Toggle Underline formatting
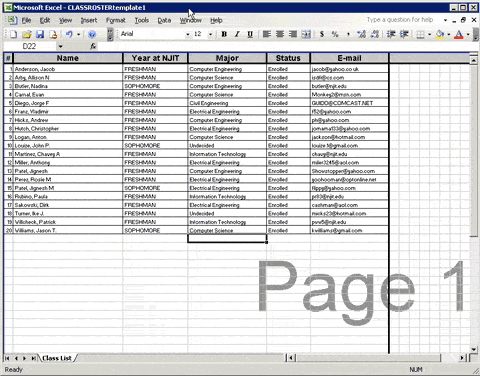Image resolution: width=480 pixels, height=376 pixels. tap(250, 34)
